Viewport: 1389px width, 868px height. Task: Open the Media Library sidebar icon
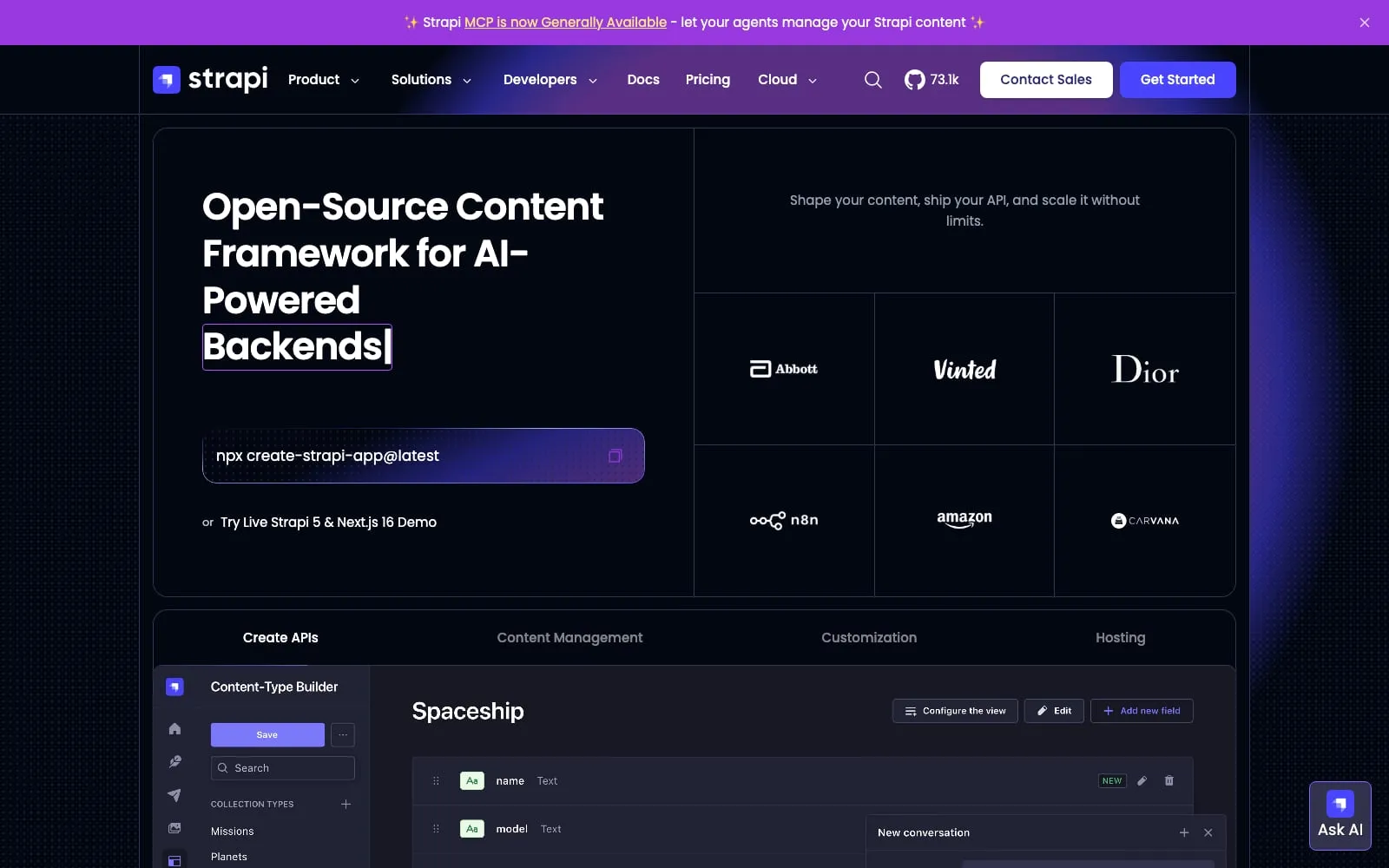[x=174, y=828]
